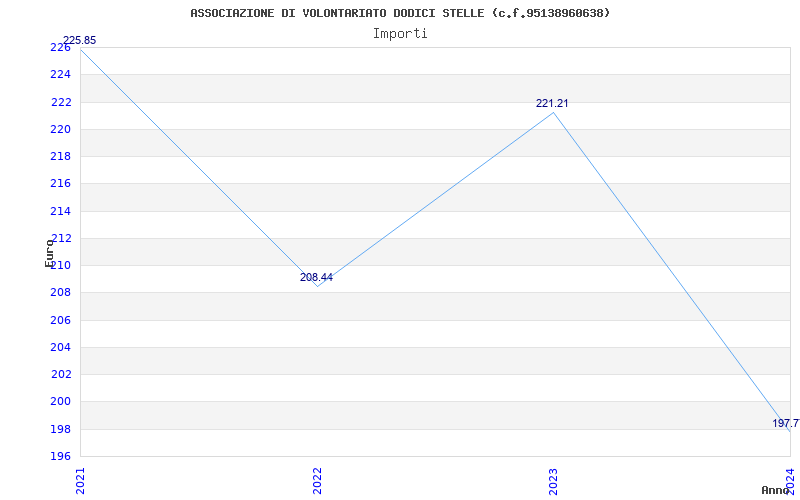Click the Anno x-axis title
This screenshot has height=500, width=800.
[776, 490]
